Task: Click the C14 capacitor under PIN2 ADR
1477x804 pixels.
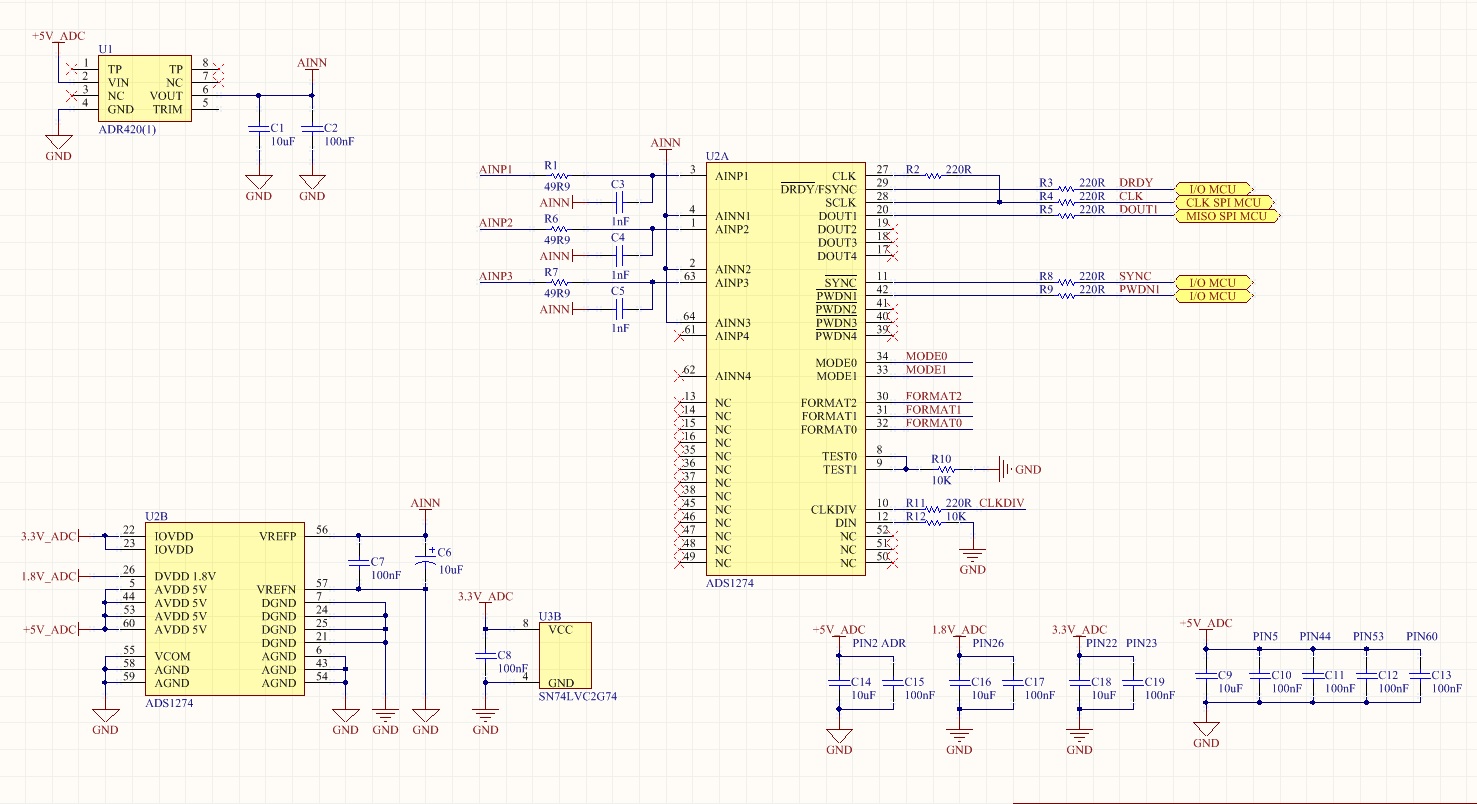Action: point(838,682)
